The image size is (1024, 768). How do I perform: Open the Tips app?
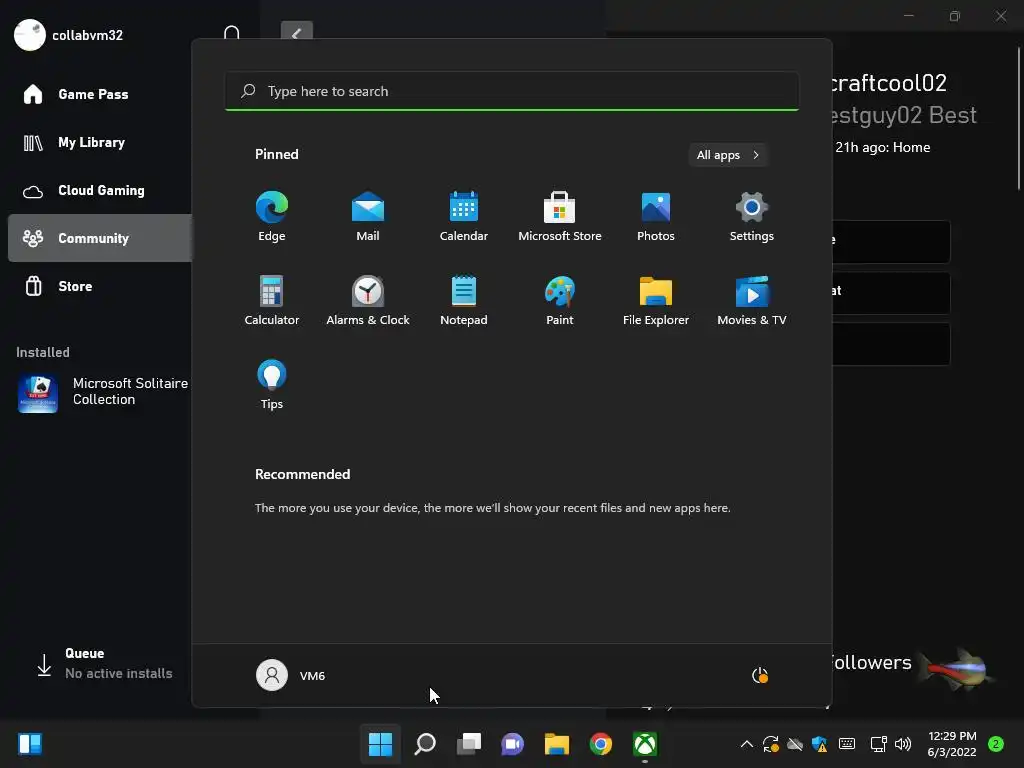(272, 384)
